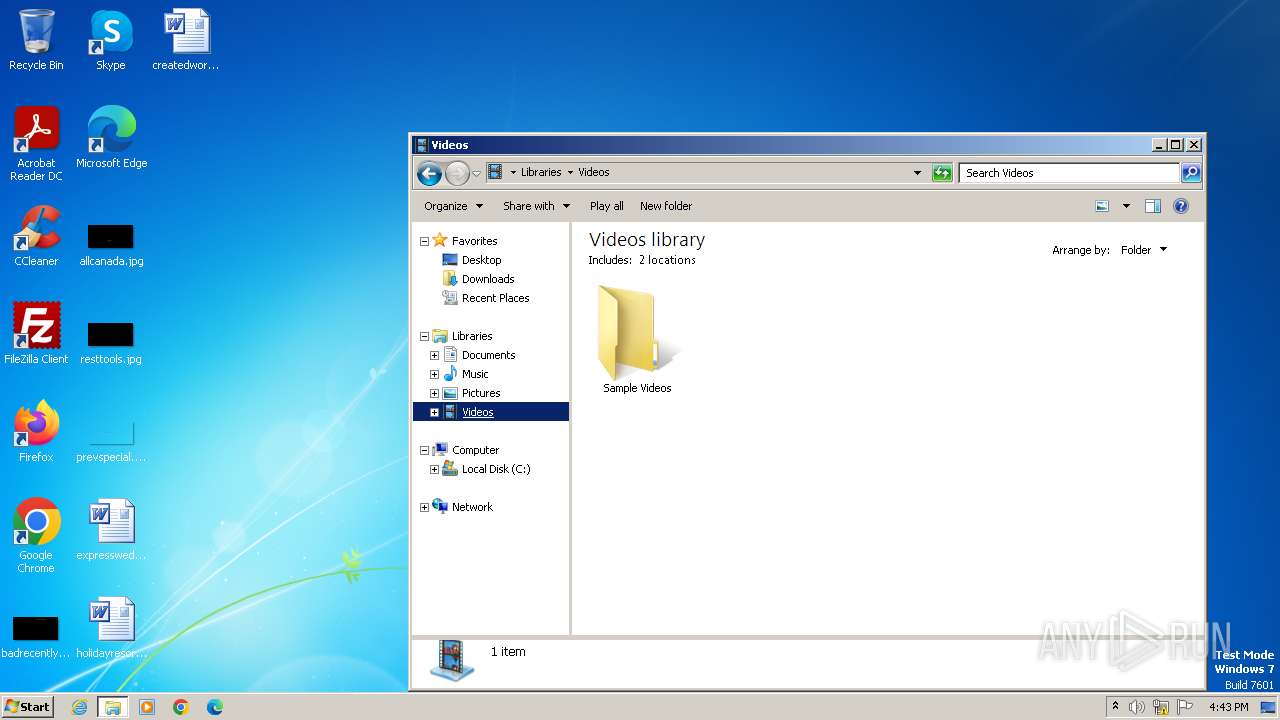Click the Videos breadcrumb in address bar

coord(594,172)
